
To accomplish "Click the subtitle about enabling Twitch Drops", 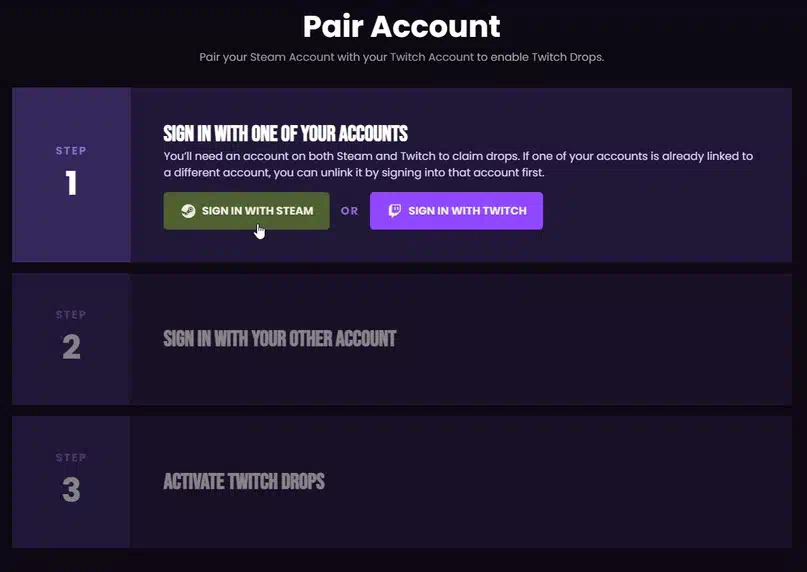I will (x=402, y=56).
